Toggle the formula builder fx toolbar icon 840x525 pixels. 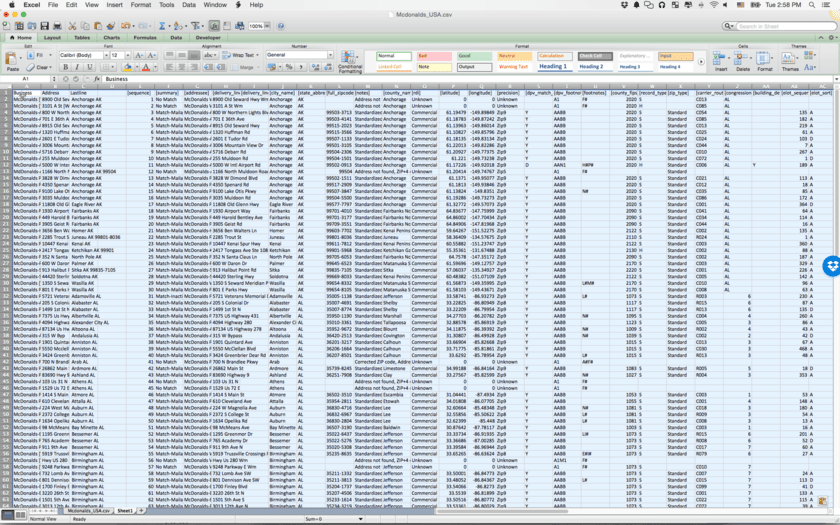point(214,26)
